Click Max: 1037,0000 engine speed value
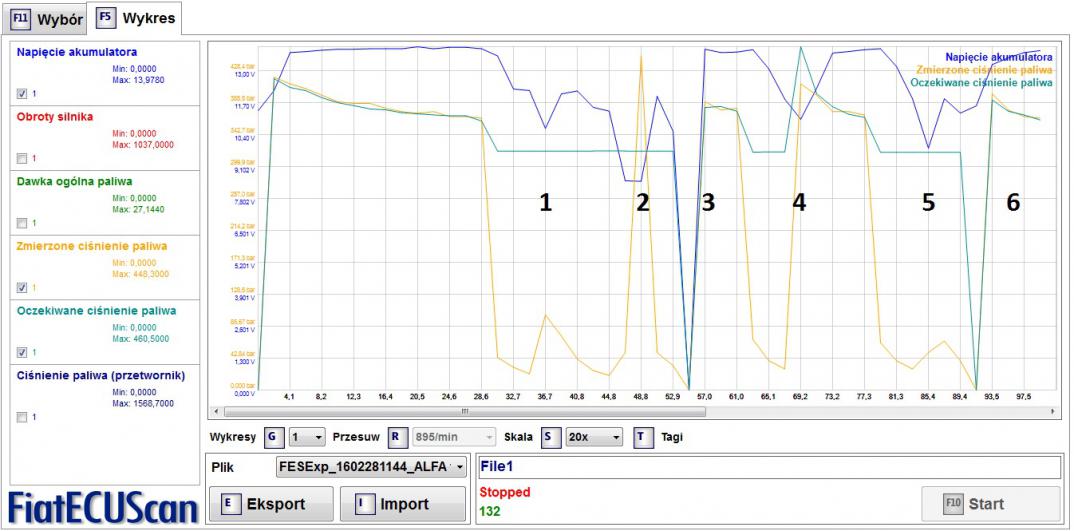This screenshot has height=531, width=1074. pos(142,145)
